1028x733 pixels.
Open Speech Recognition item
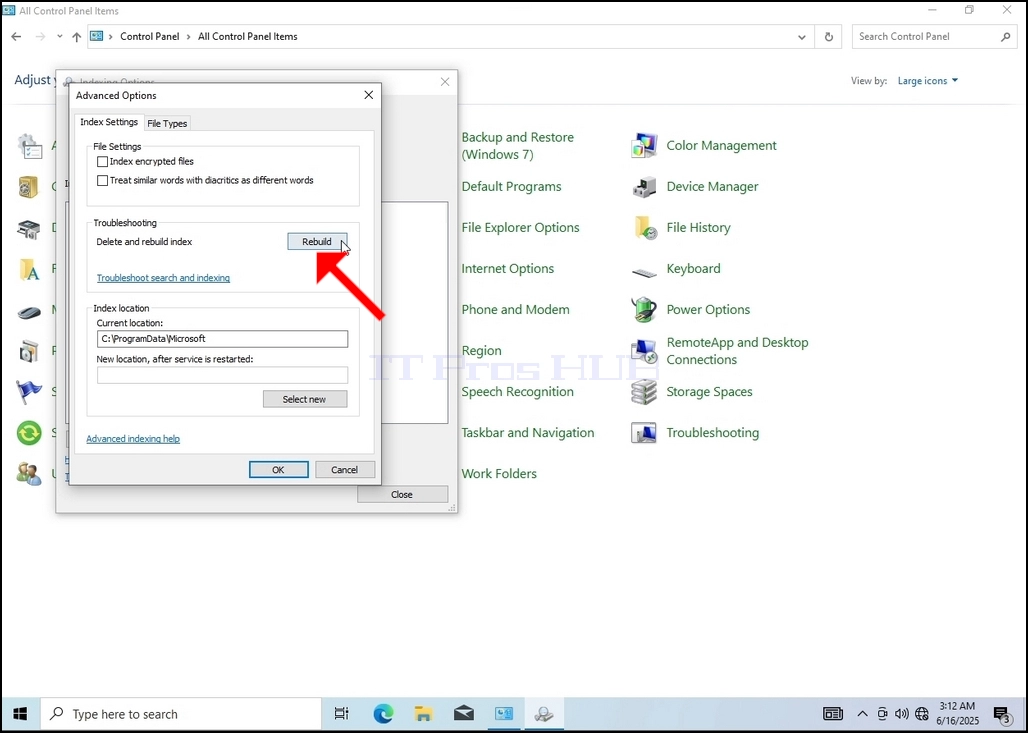click(x=517, y=392)
